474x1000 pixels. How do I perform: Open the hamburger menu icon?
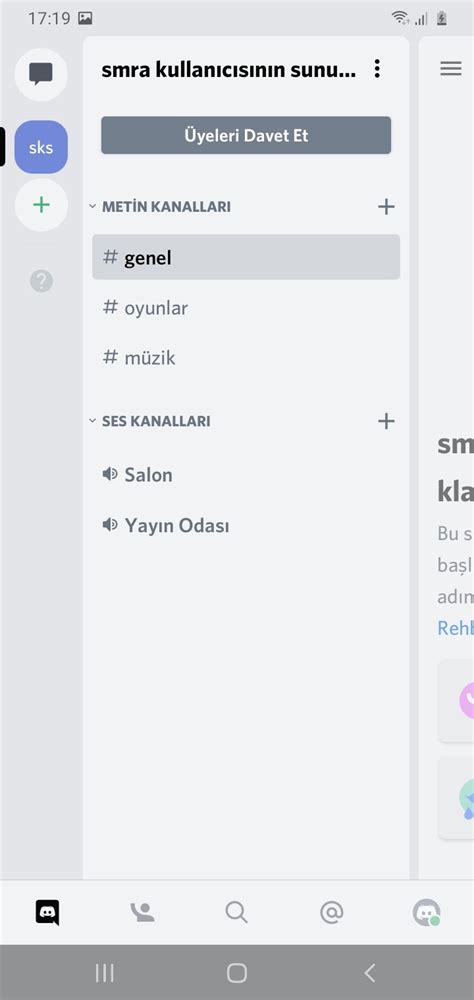coord(450,69)
